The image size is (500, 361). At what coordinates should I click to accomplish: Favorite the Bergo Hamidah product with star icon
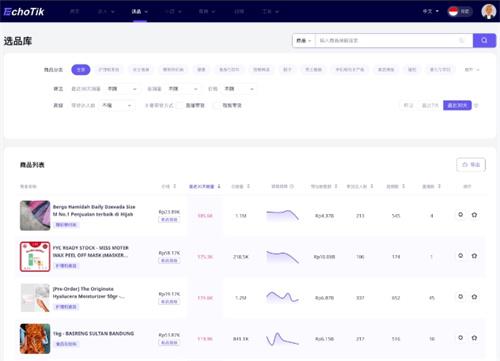tap(474, 215)
